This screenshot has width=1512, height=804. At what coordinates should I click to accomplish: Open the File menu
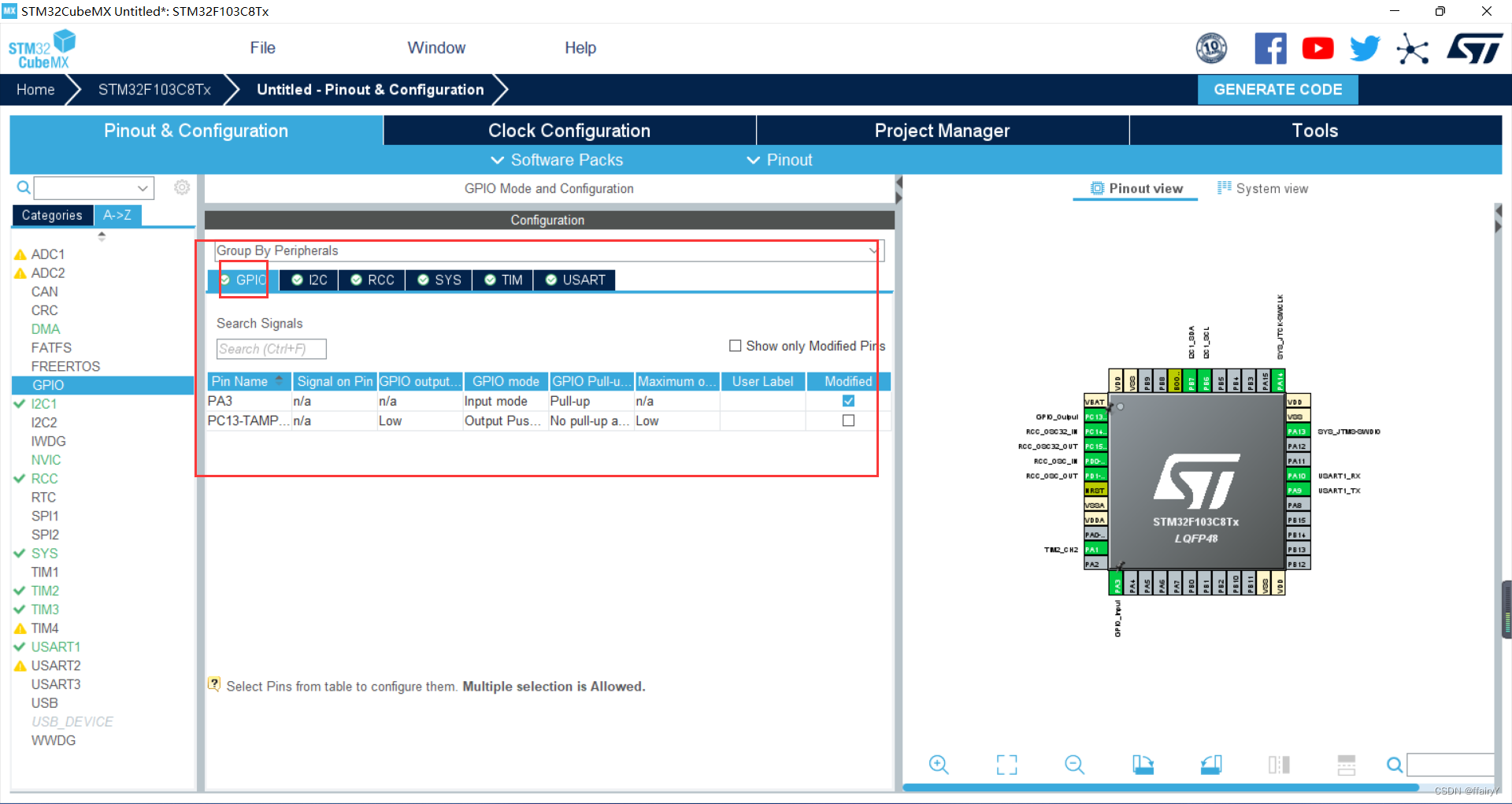262,48
